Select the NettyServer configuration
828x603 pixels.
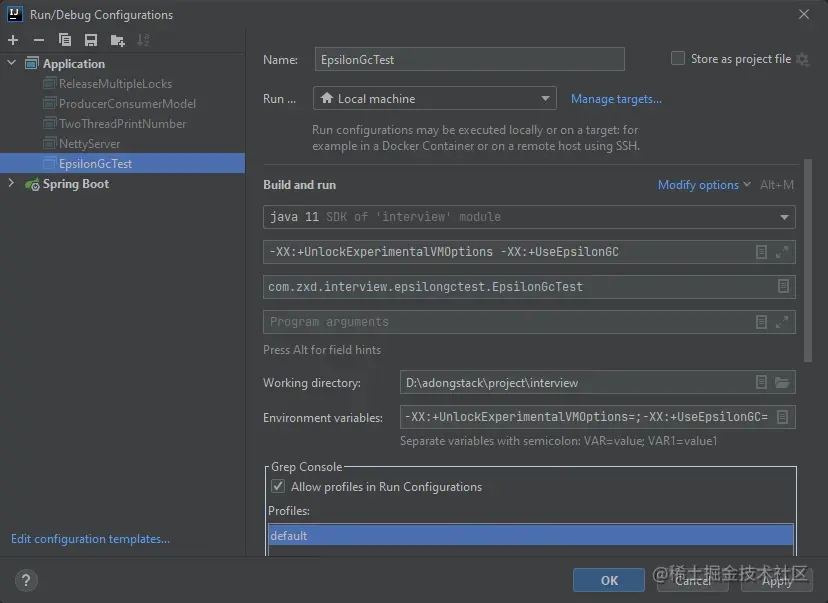(x=89, y=144)
